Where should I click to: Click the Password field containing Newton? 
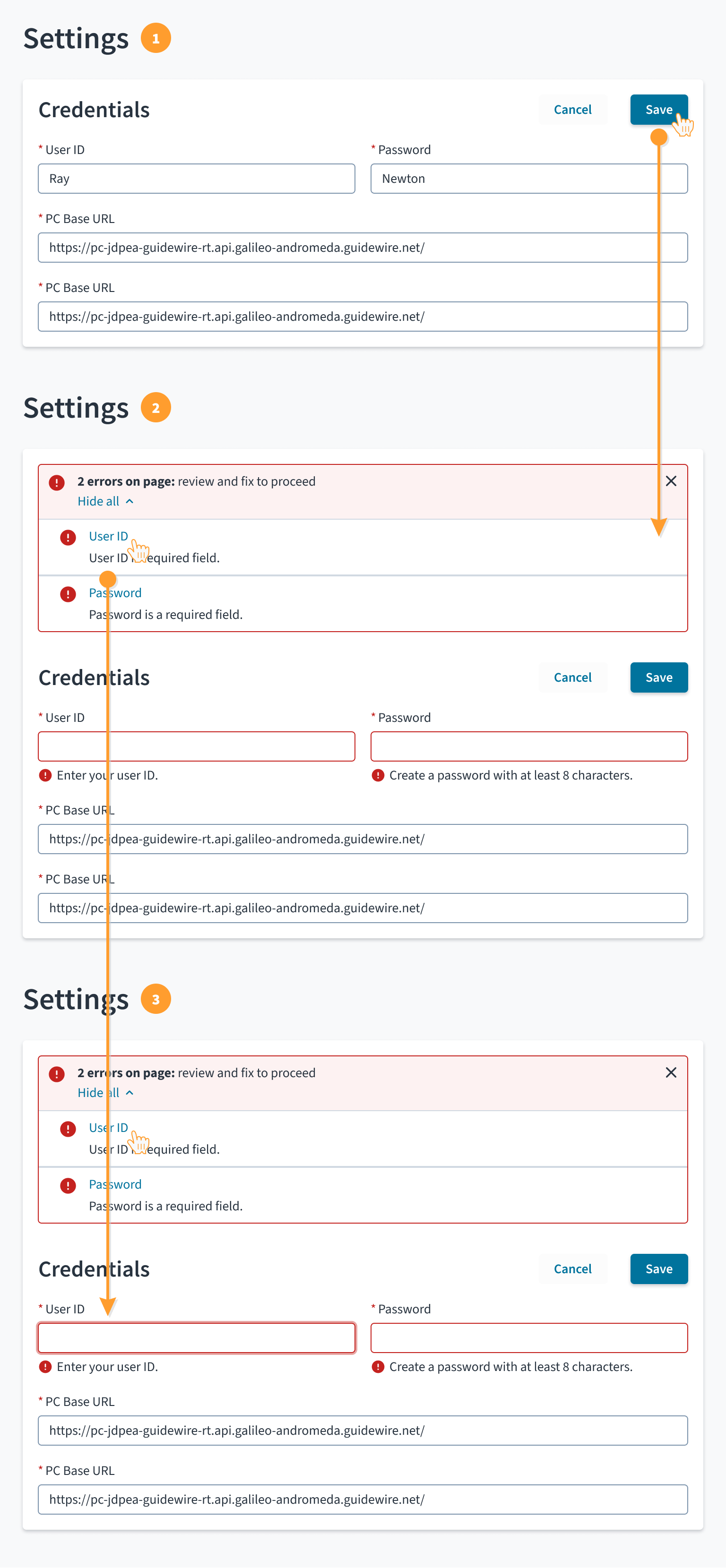(x=528, y=179)
